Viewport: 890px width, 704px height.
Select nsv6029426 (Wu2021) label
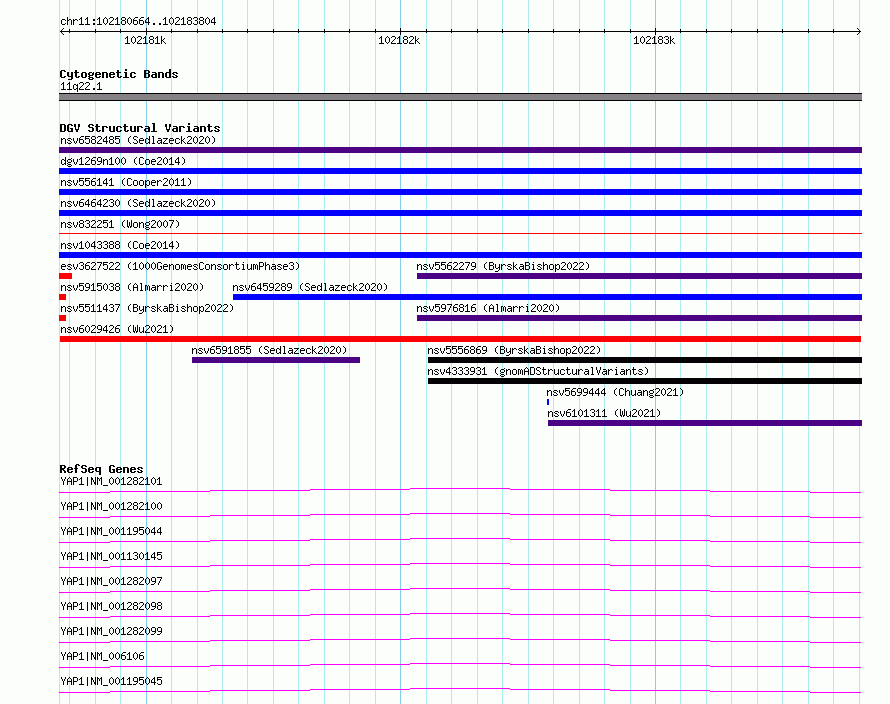pyautogui.click(x=117, y=329)
